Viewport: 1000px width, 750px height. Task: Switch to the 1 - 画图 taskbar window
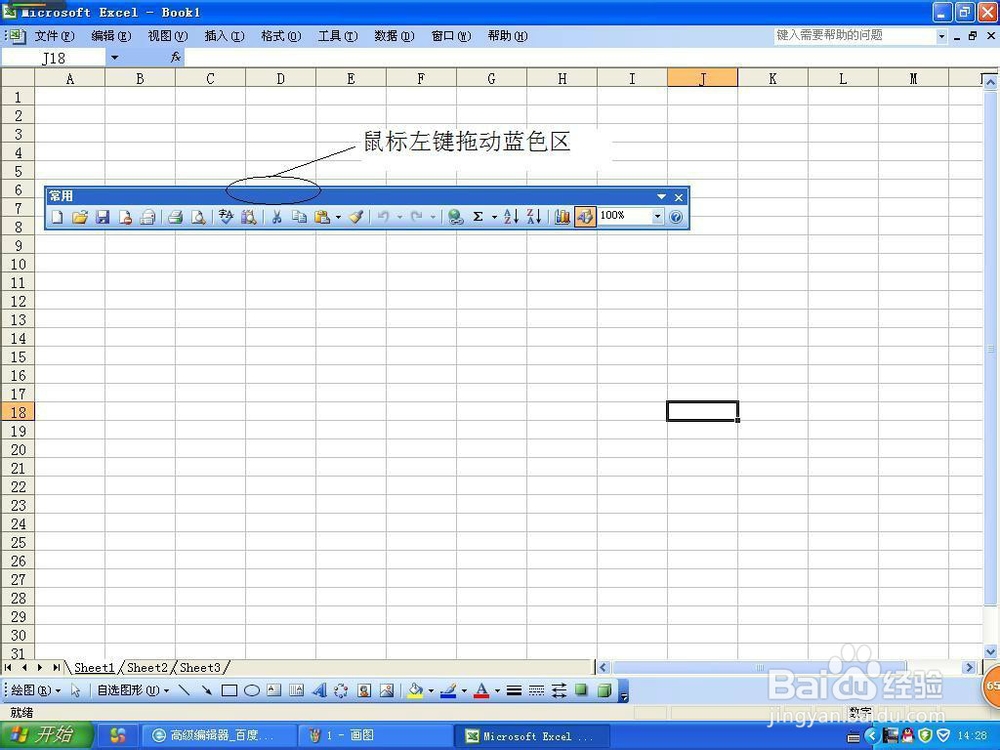click(x=376, y=736)
